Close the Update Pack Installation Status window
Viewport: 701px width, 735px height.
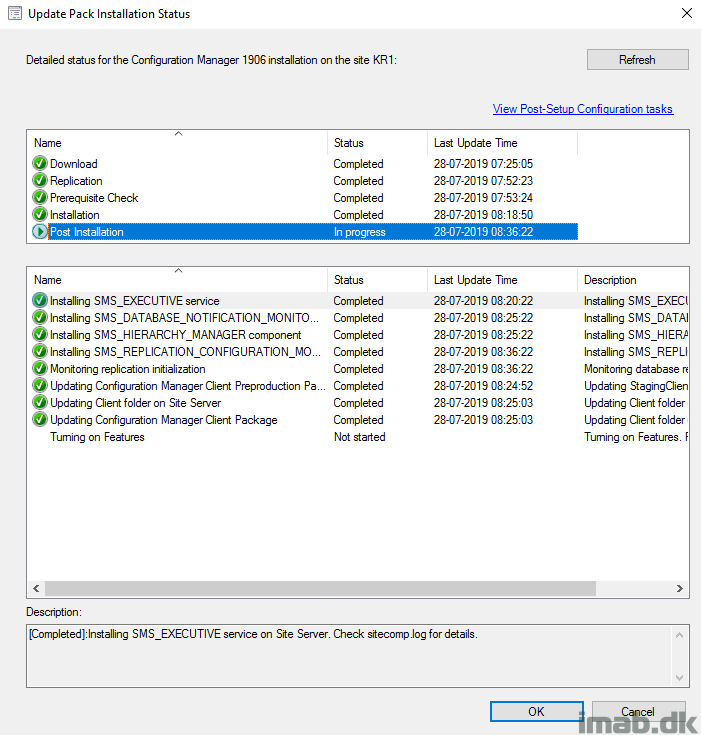(686, 13)
